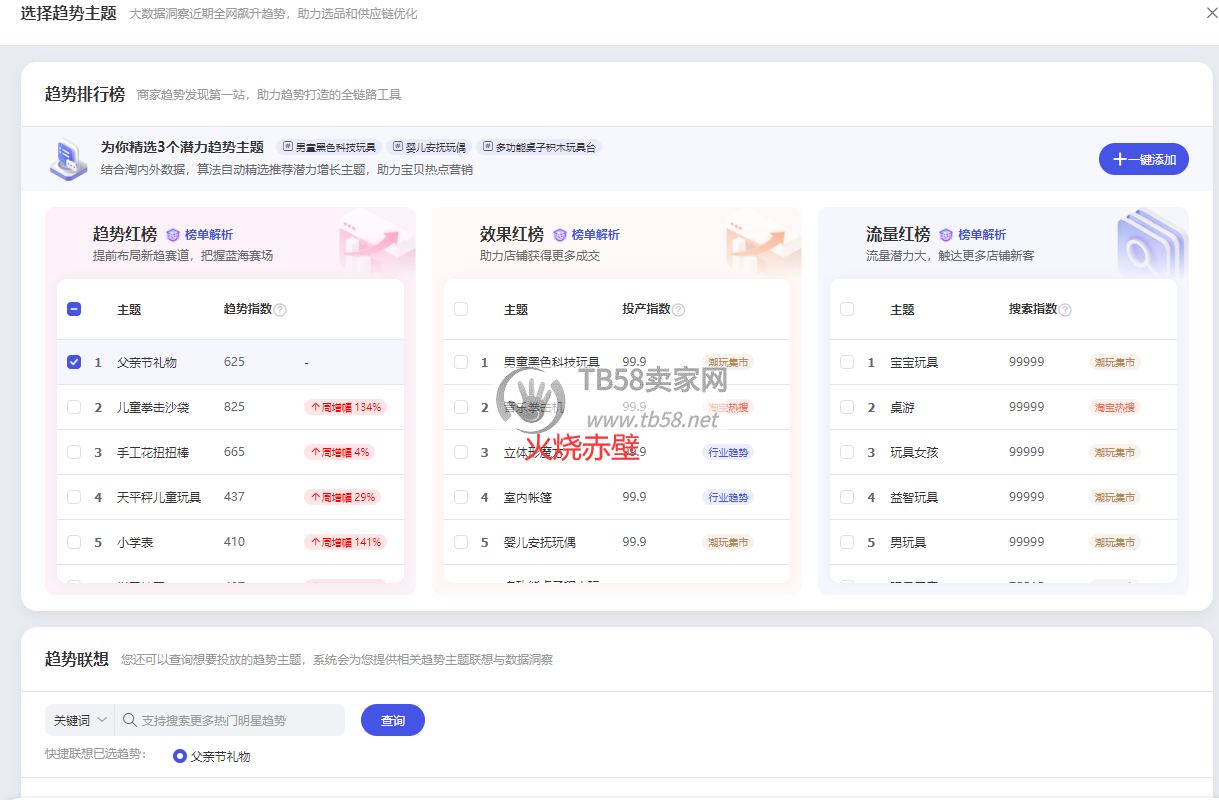Click 榜单解析 icon in 趋势红榜
Screen dimensions: 1219x800
[173, 235]
